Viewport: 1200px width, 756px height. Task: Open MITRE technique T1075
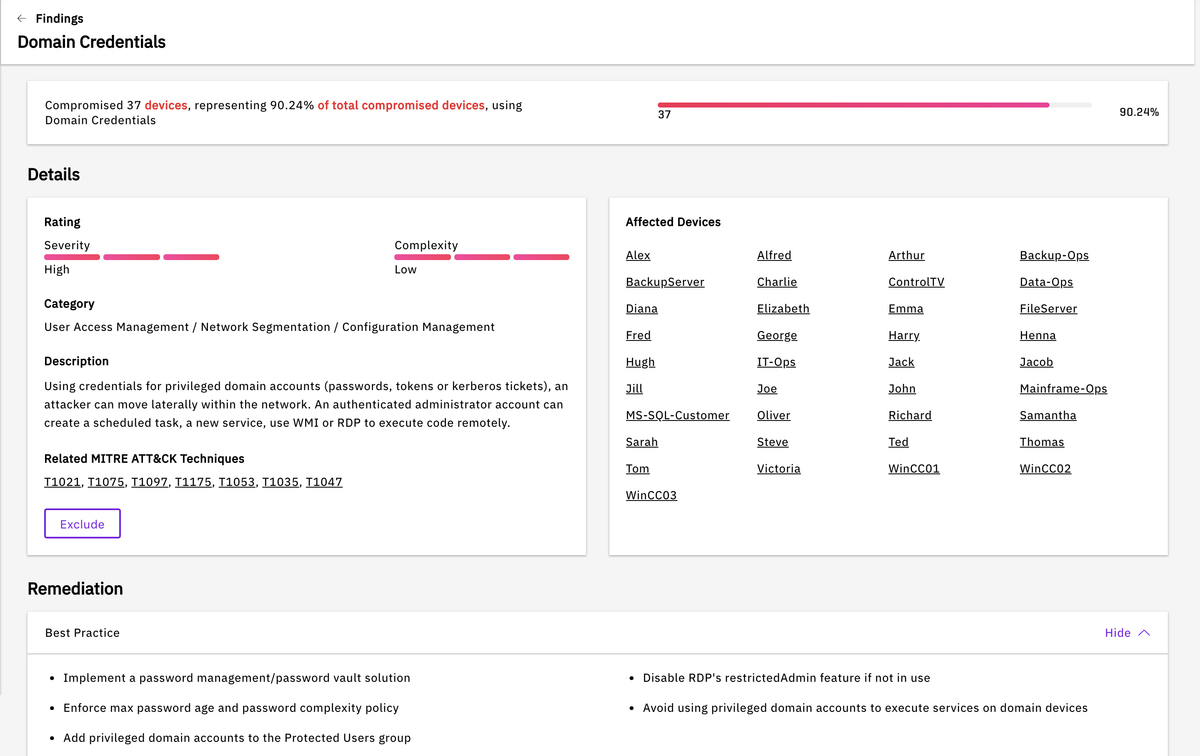coord(106,482)
